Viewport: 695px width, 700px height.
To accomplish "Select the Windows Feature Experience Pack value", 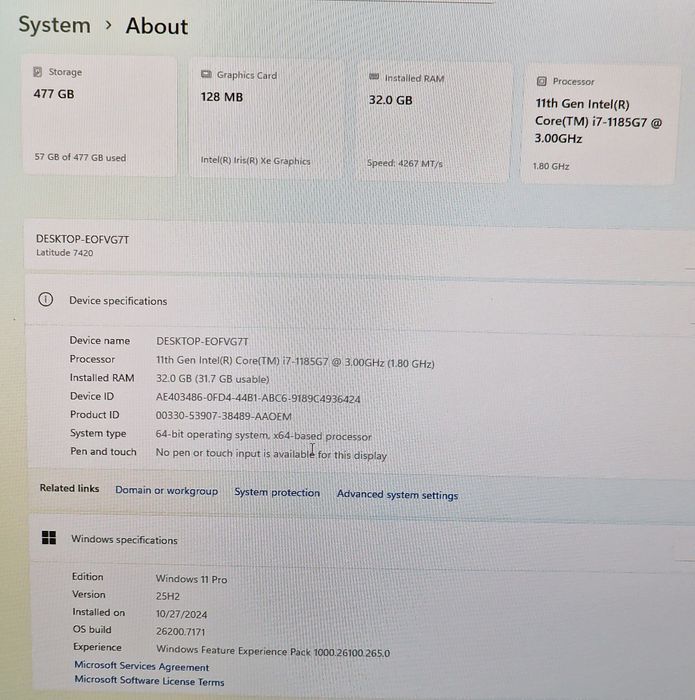I will coord(273,651).
